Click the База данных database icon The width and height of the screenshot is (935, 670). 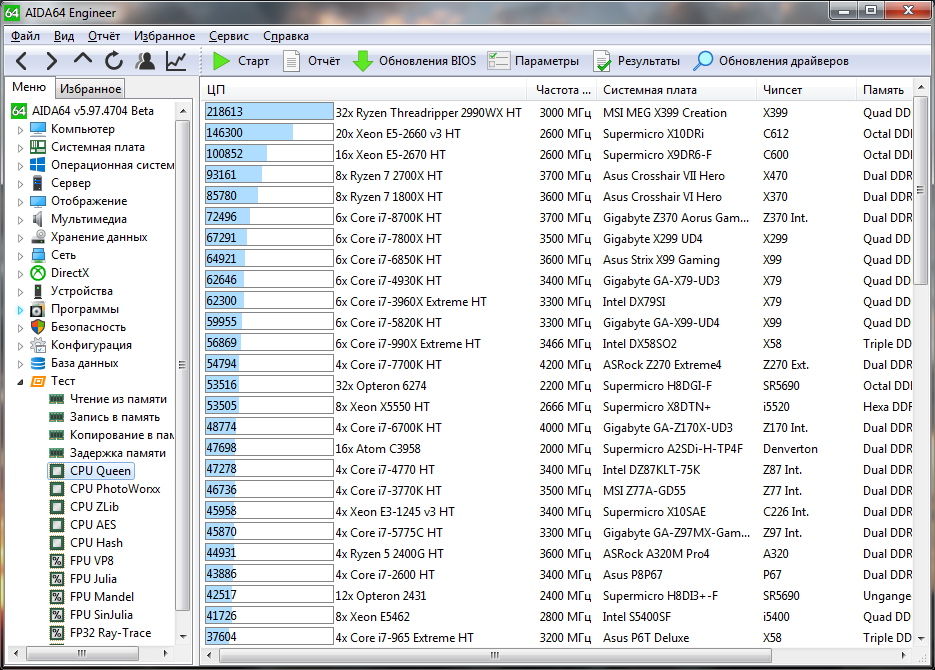(x=38, y=363)
